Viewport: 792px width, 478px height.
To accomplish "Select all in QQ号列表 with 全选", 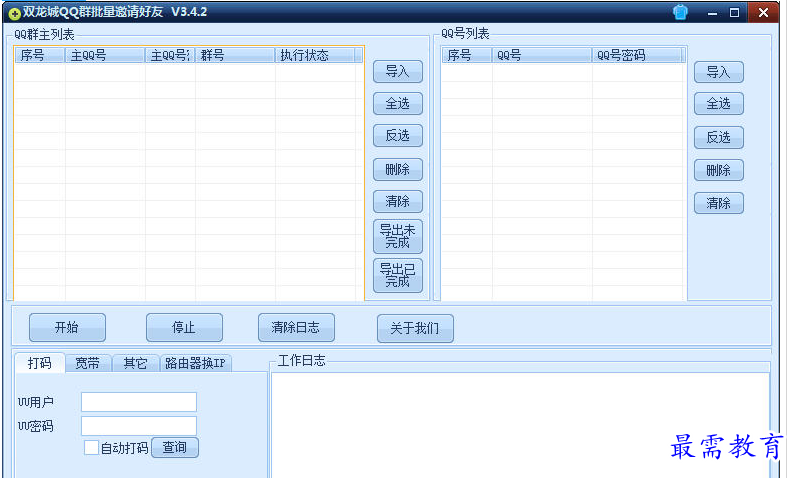I will [x=718, y=104].
